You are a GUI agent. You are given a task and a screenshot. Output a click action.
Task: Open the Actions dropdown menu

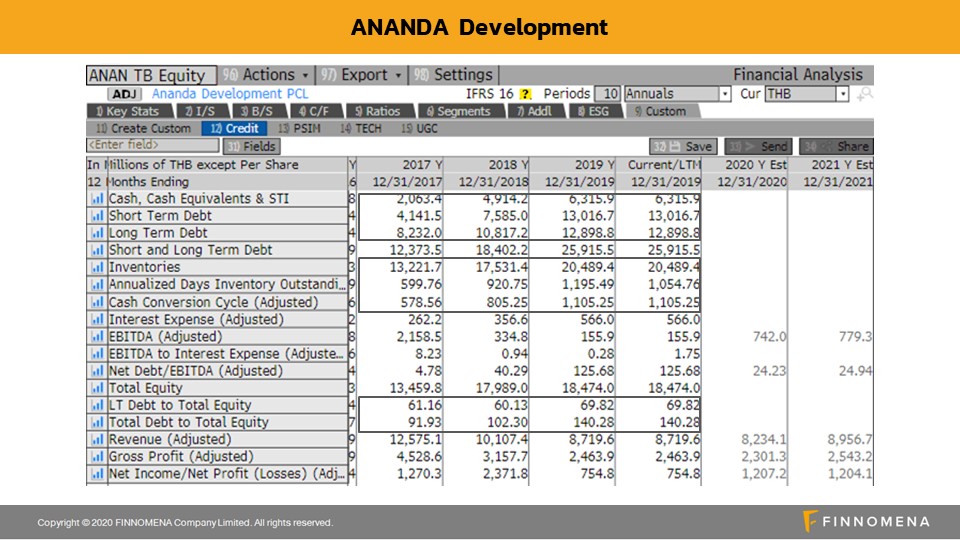266,75
